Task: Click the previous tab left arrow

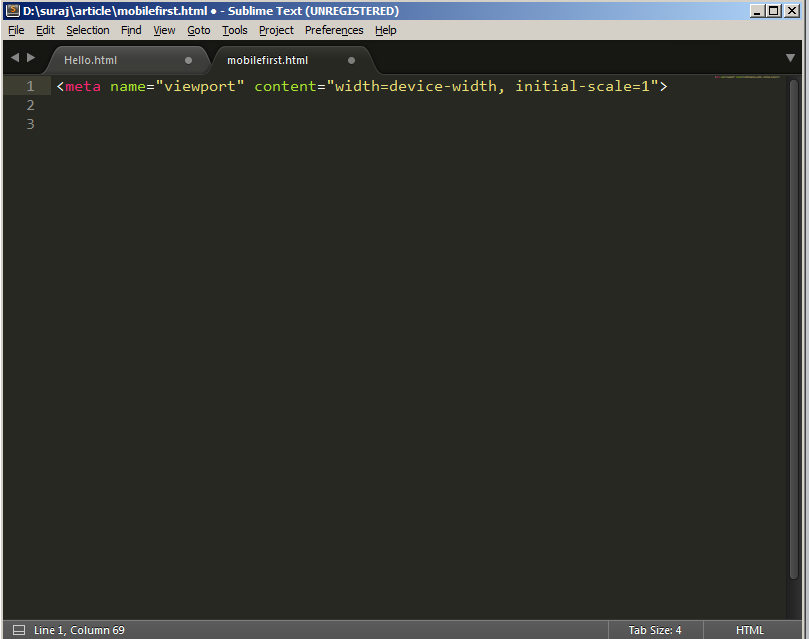Action: (15, 58)
